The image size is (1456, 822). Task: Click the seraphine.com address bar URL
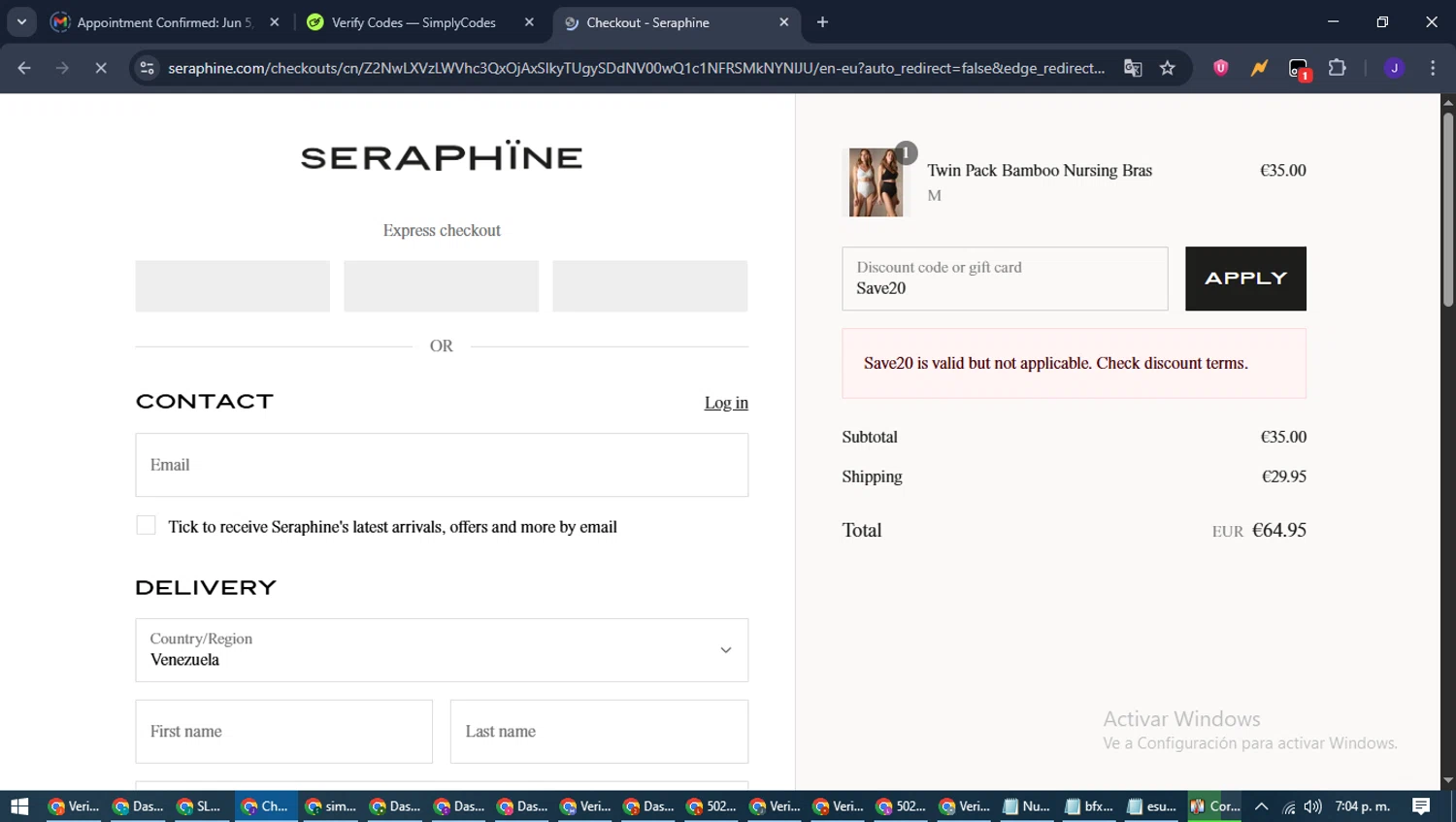[x=636, y=68]
